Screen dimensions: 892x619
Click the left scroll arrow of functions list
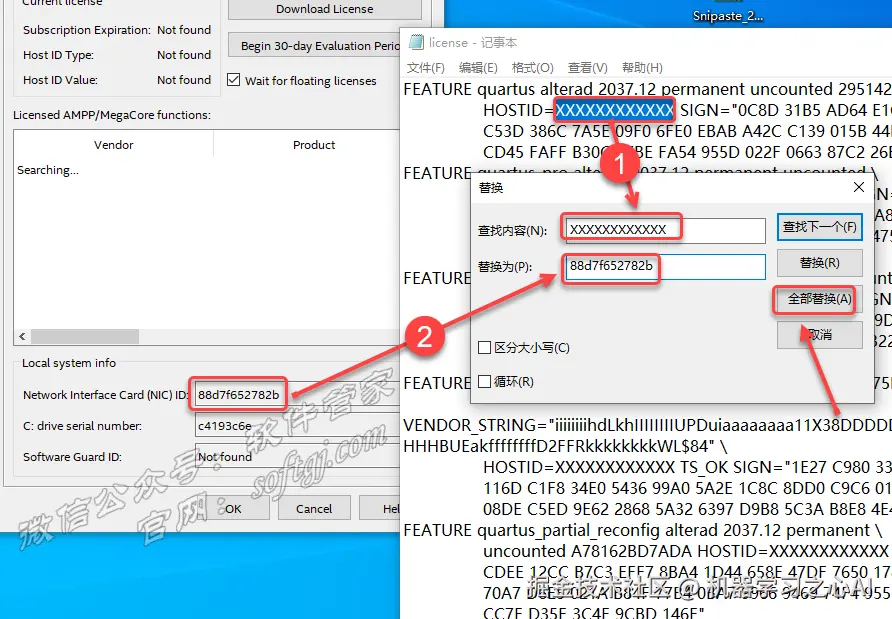(22, 336)
